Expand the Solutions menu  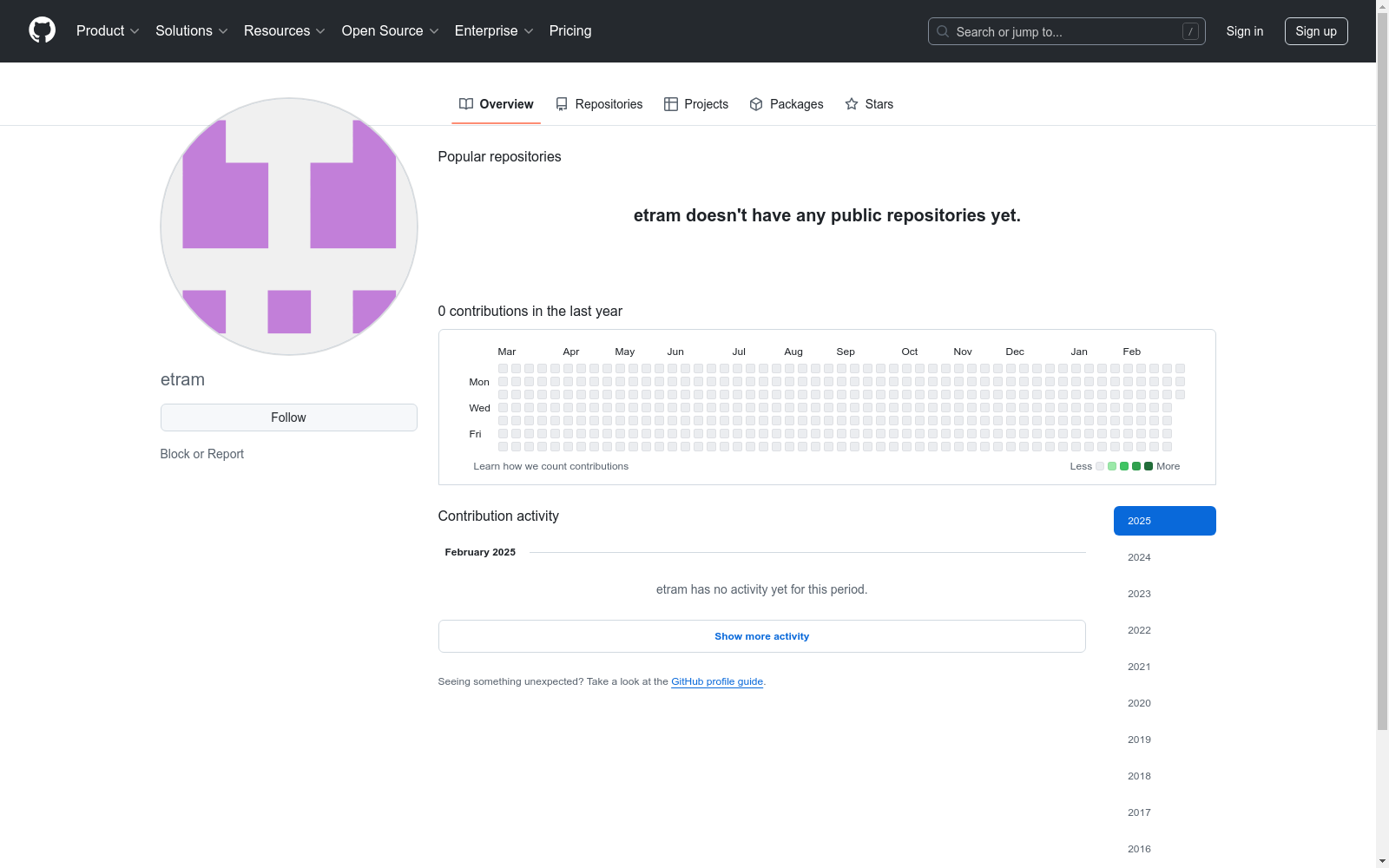click(x=192, y=31)
